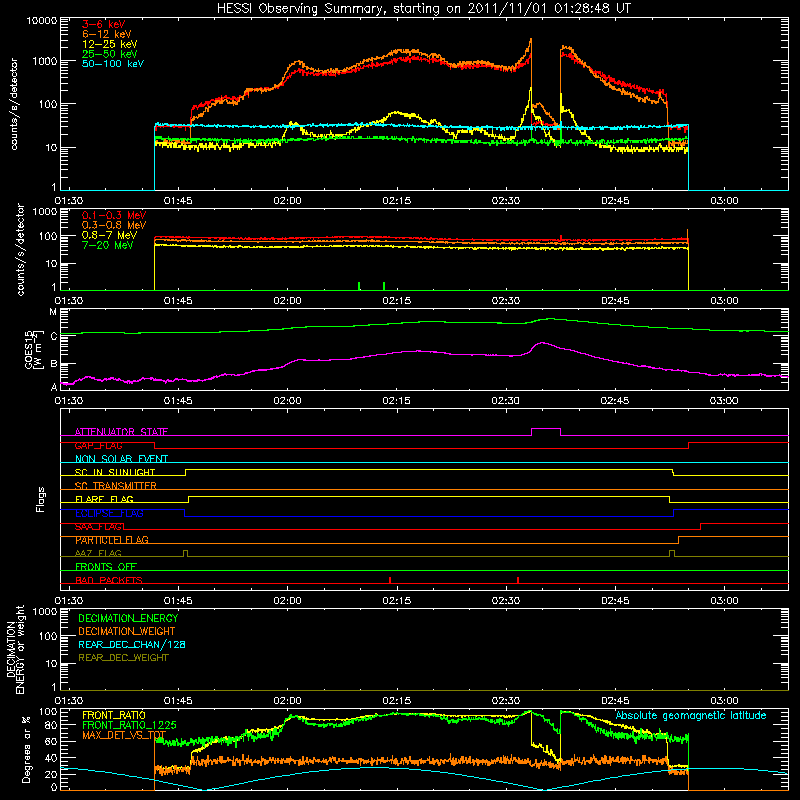Click the DECIMATION_ENERGY legend label

click(x=128, y=618)
